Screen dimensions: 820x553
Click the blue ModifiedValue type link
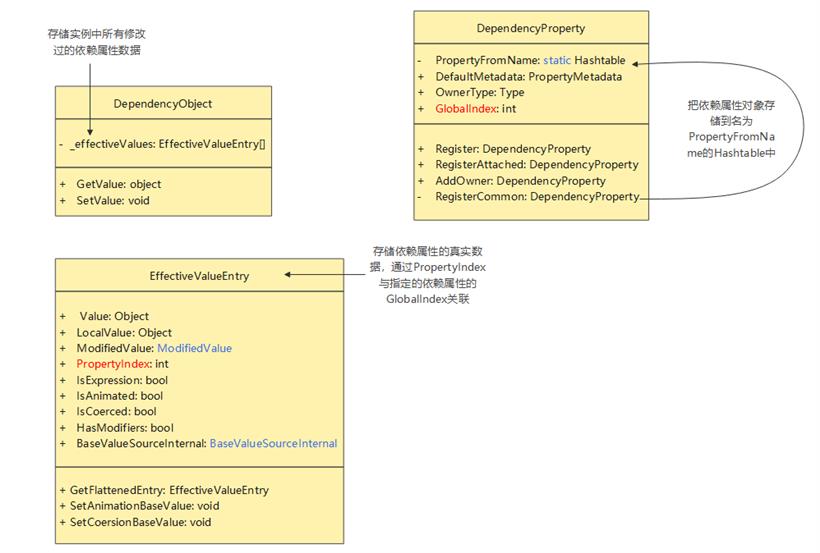pyautogui.click(x=195, y=348)
